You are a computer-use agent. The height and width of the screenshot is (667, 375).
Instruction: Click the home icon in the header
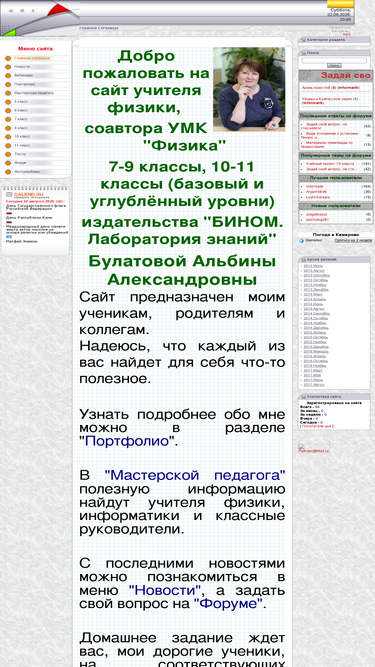[11, 11]
